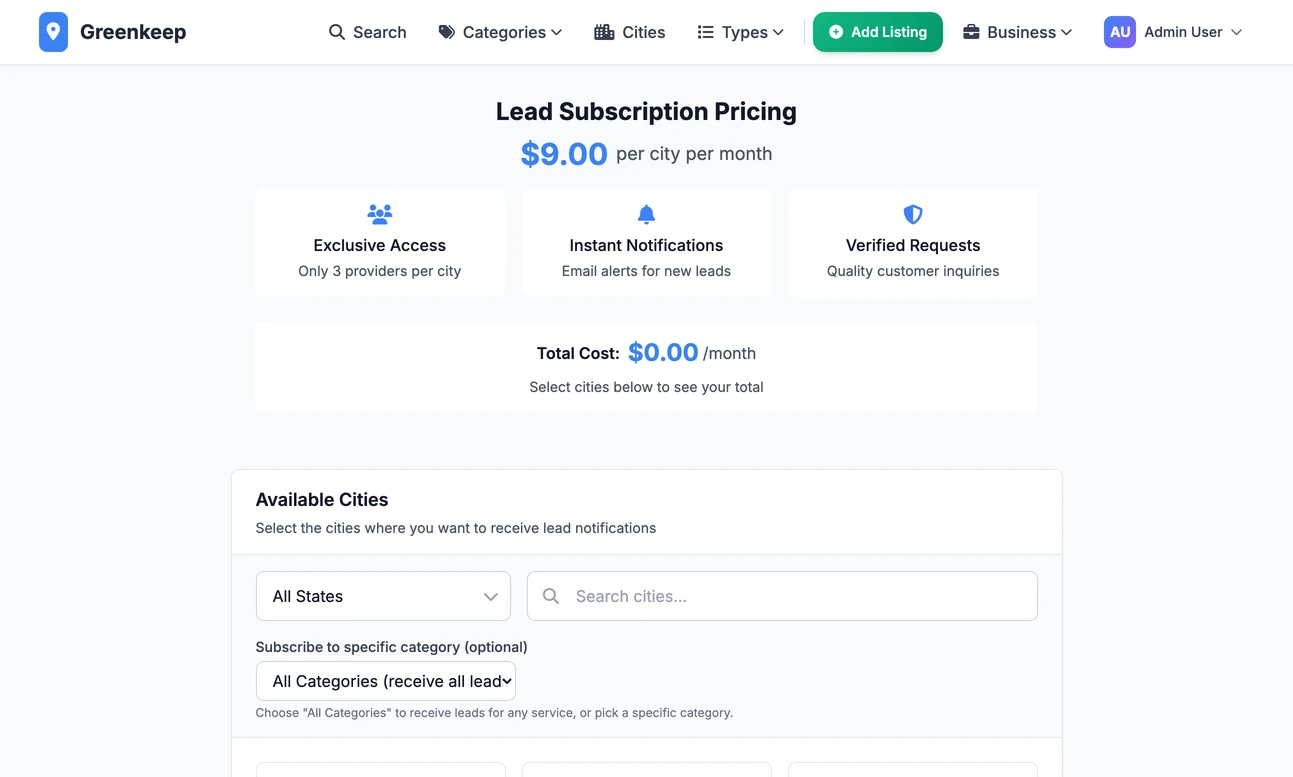Viewport: 1293px width, 777px height.
Task: Click the plus icon on Add Listing
Action: click(836, 32)
